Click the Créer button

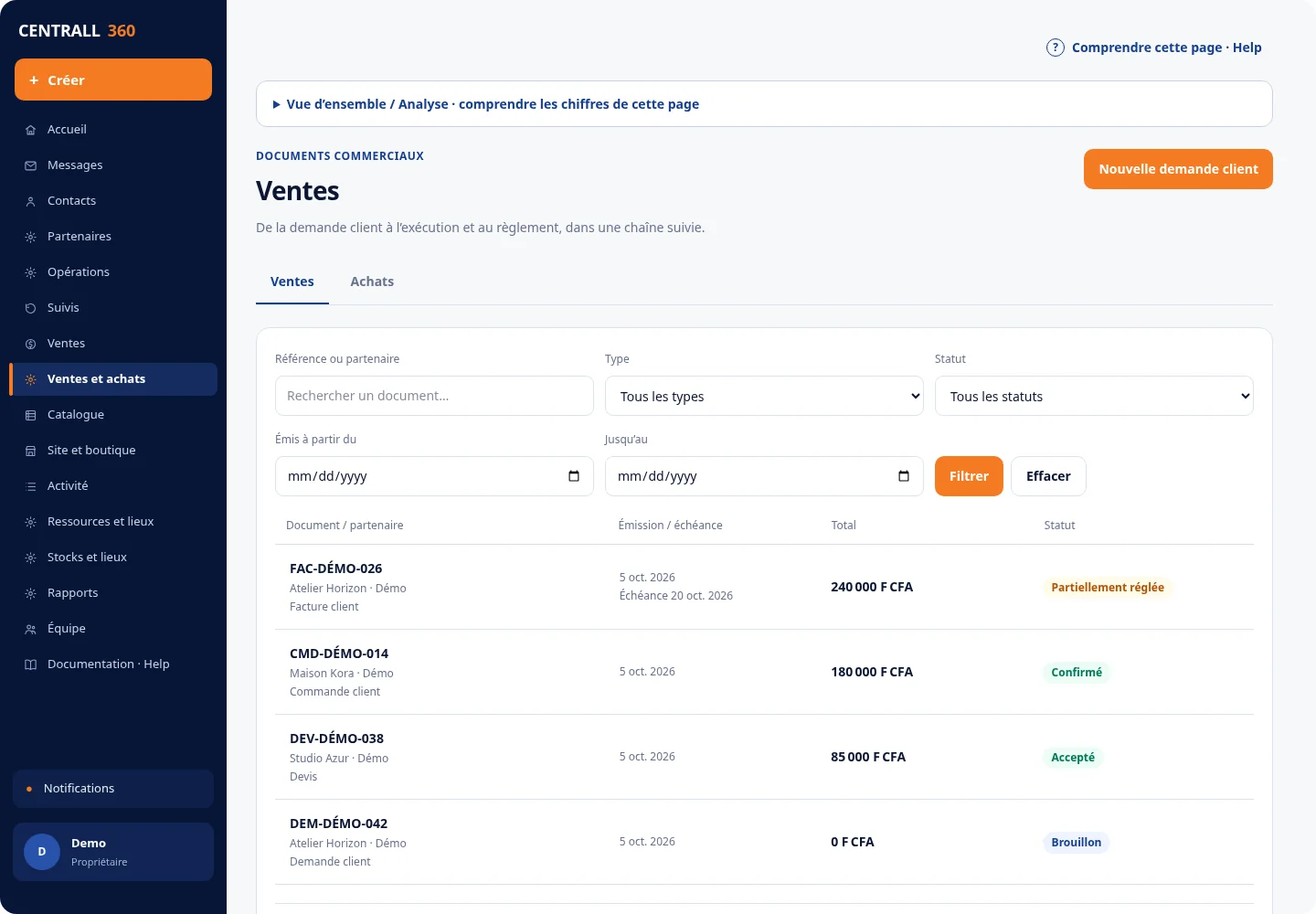point(113,80)
